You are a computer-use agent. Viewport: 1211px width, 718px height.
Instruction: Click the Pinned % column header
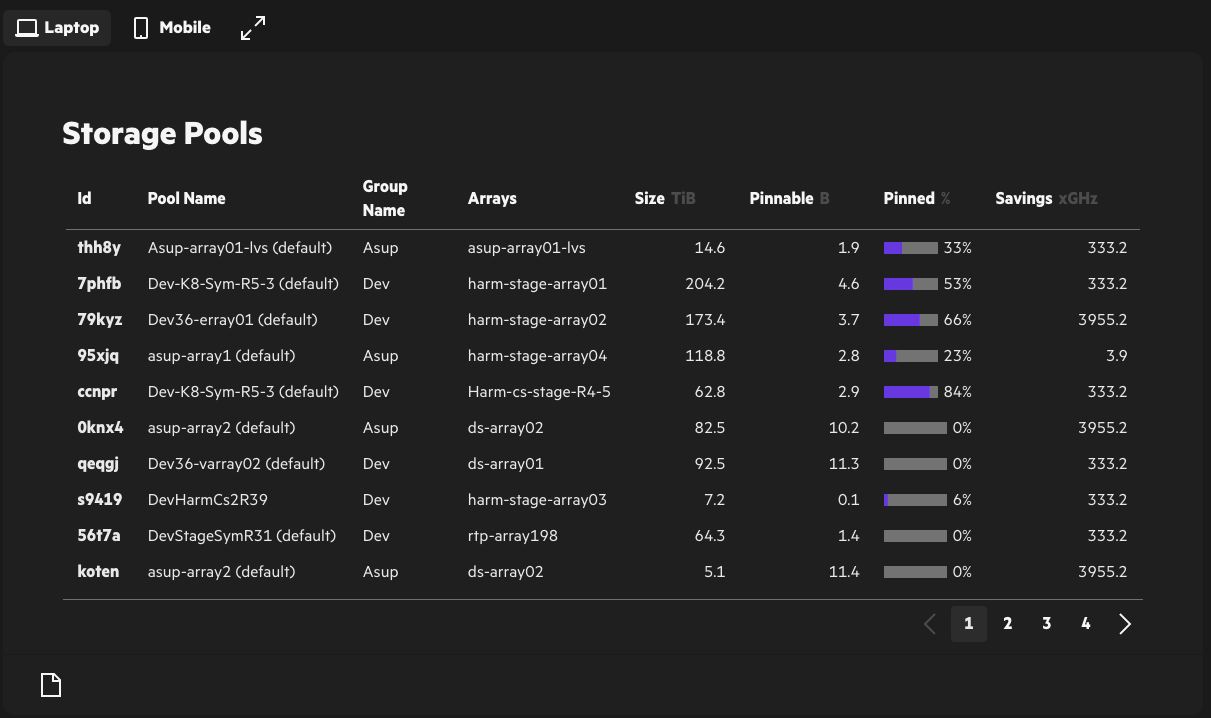click(917, 198)
